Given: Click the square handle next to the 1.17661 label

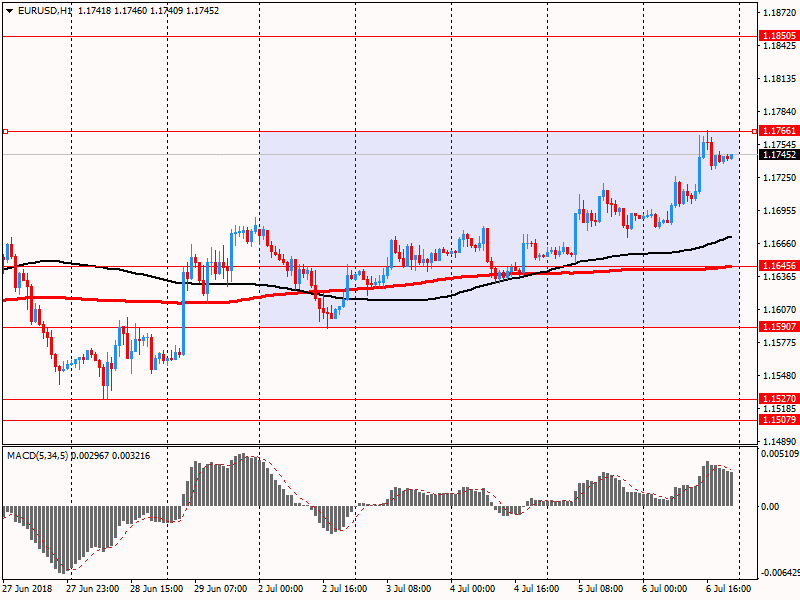Looking at the screenshot, I should (x=755, y=131).
